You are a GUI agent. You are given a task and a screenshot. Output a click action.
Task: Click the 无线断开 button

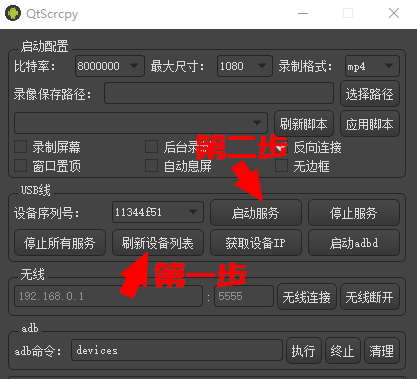pos(370,297)
